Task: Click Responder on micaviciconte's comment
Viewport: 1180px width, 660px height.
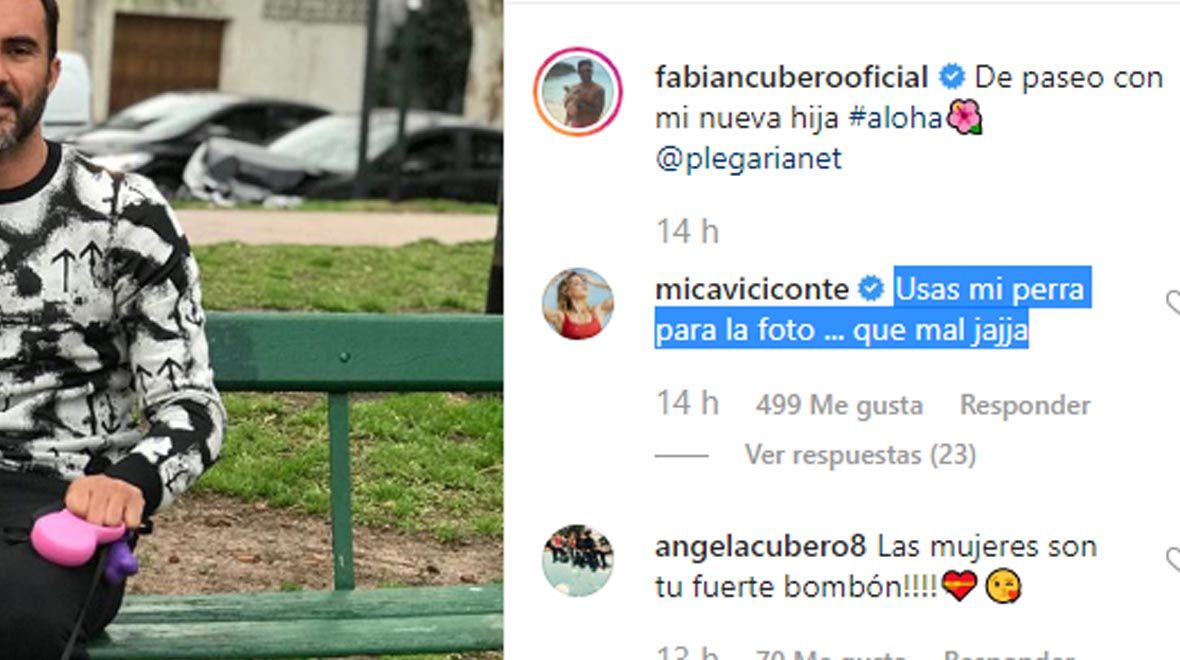Action: [x=1025, y=405]
